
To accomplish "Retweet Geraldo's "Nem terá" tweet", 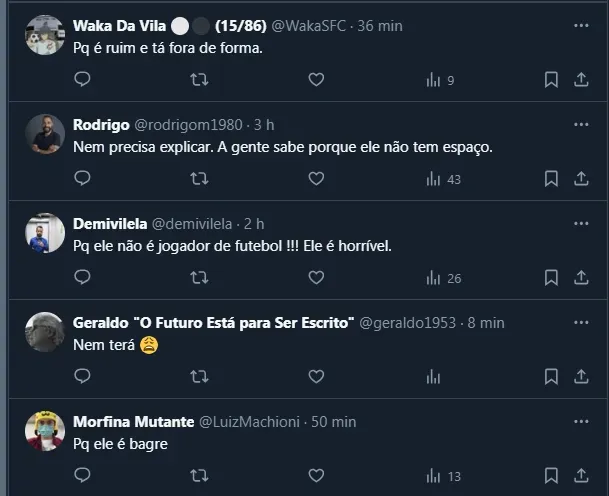I will pos(199,377).
